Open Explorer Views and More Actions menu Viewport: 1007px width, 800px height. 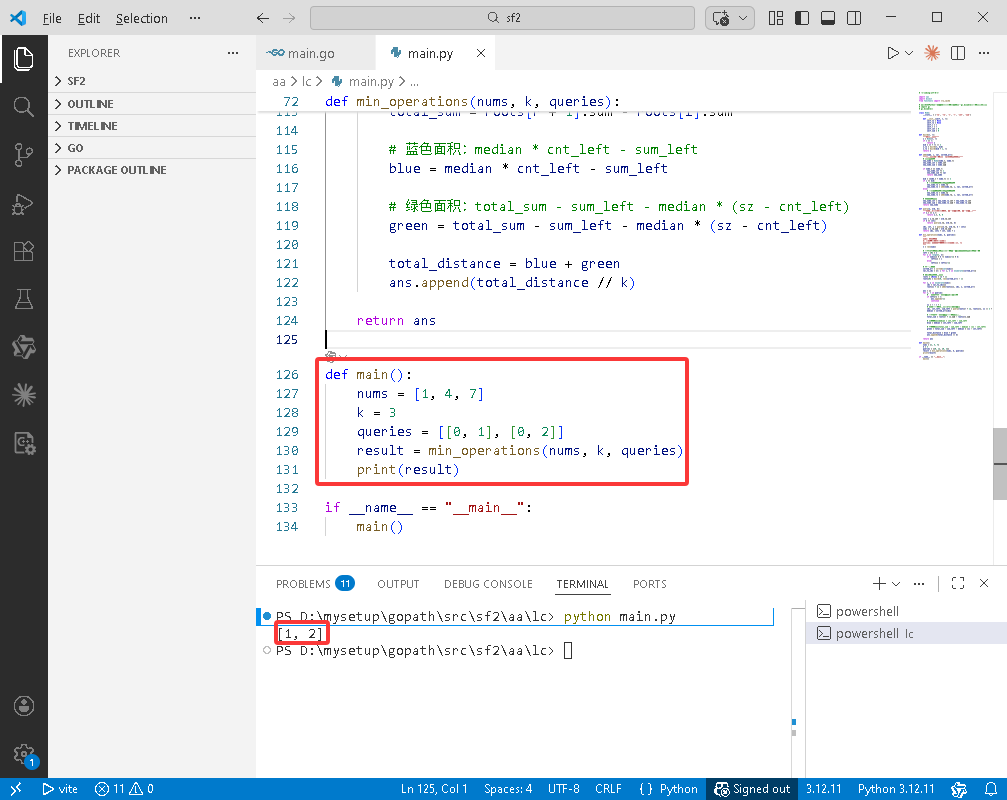[x=233, y=53]
